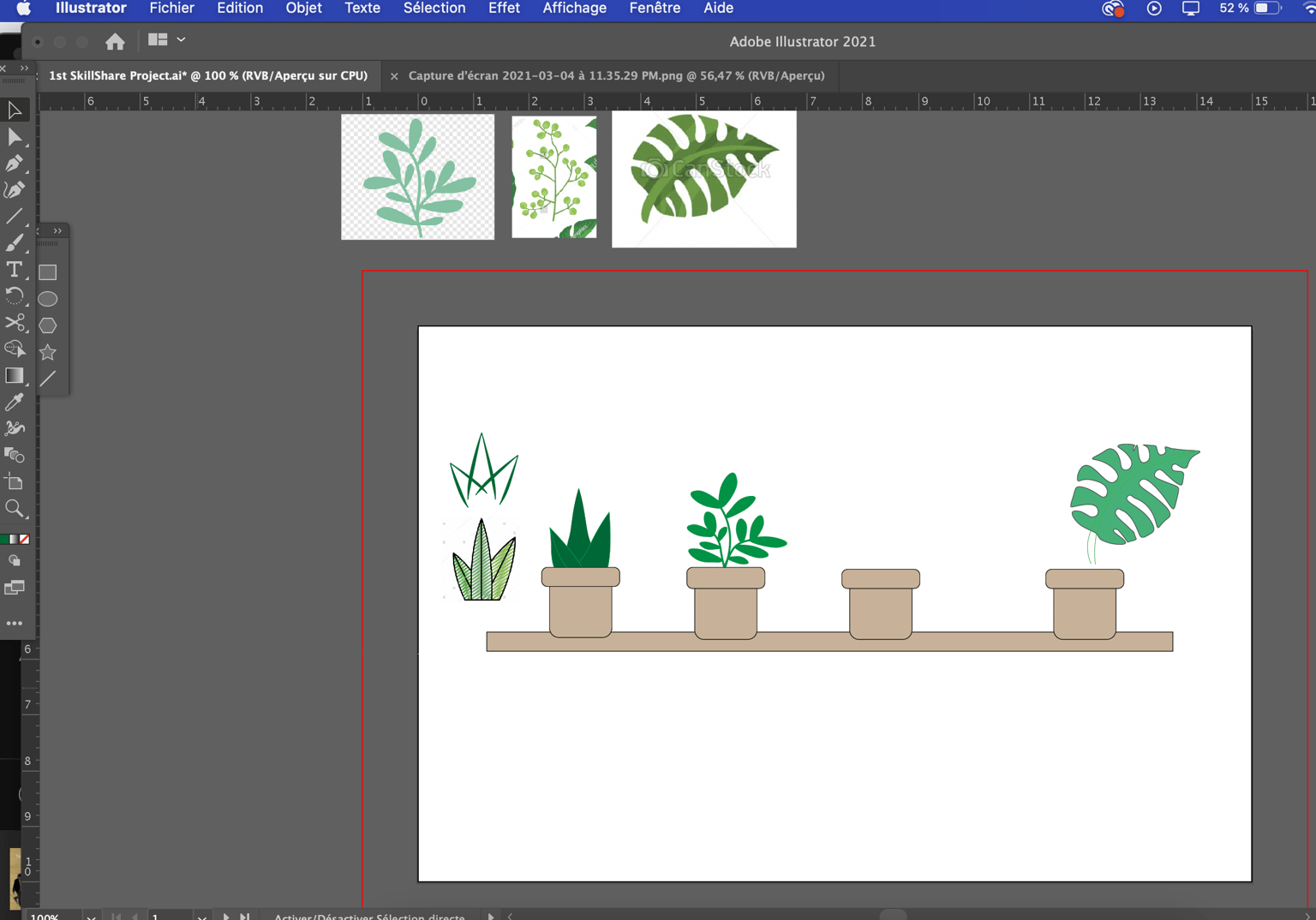Open the Illustrator application menu
1316x920 pixels.
(91, 9)
